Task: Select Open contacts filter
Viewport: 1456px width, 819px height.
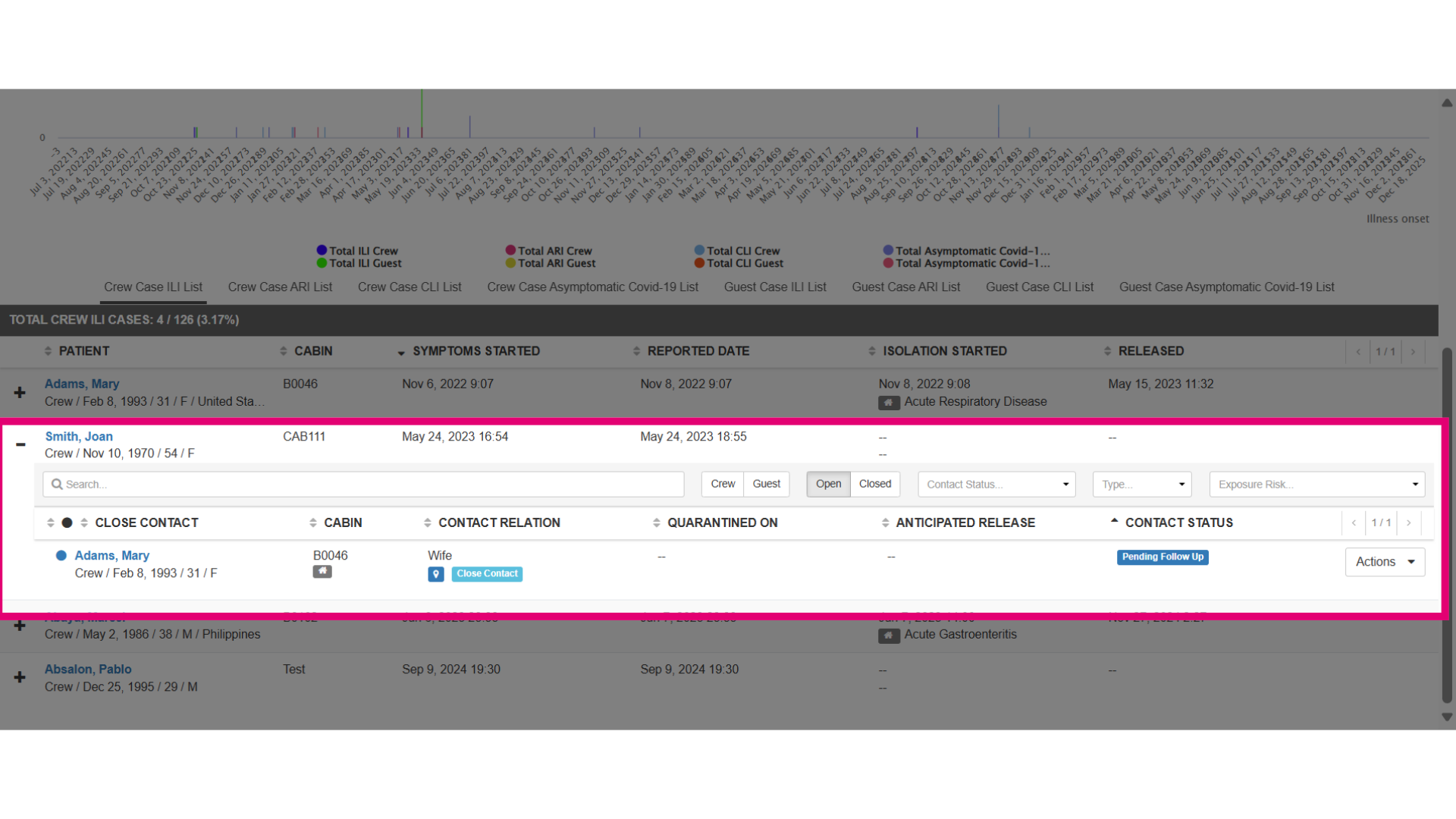Action: [828, 484]
